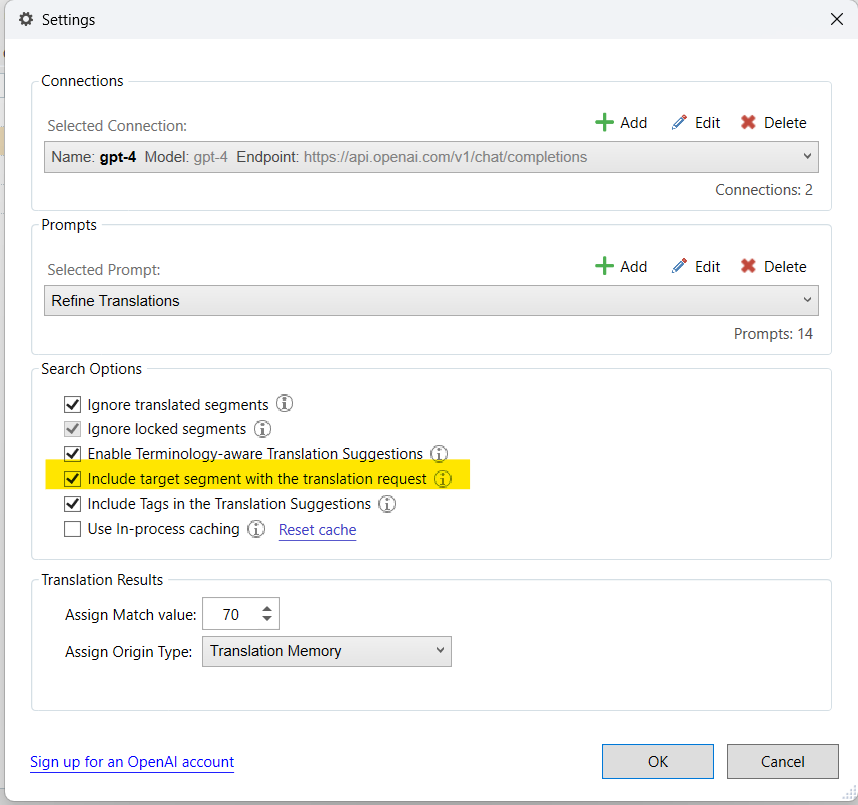Click the green plus Add icon under Connections
This screenshot has height=805, width=858.
tap(604, 122)
